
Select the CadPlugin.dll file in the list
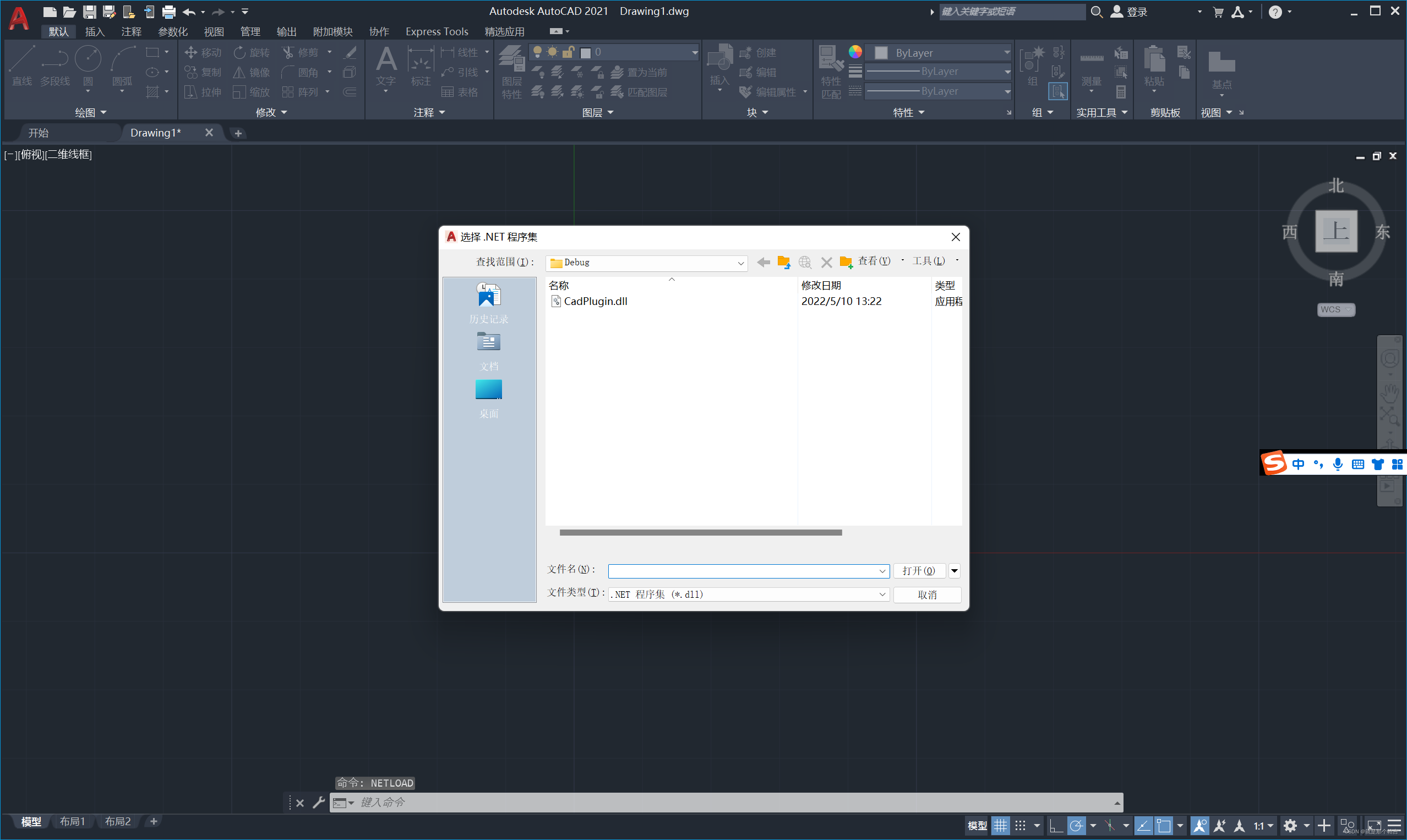point(595,301)
